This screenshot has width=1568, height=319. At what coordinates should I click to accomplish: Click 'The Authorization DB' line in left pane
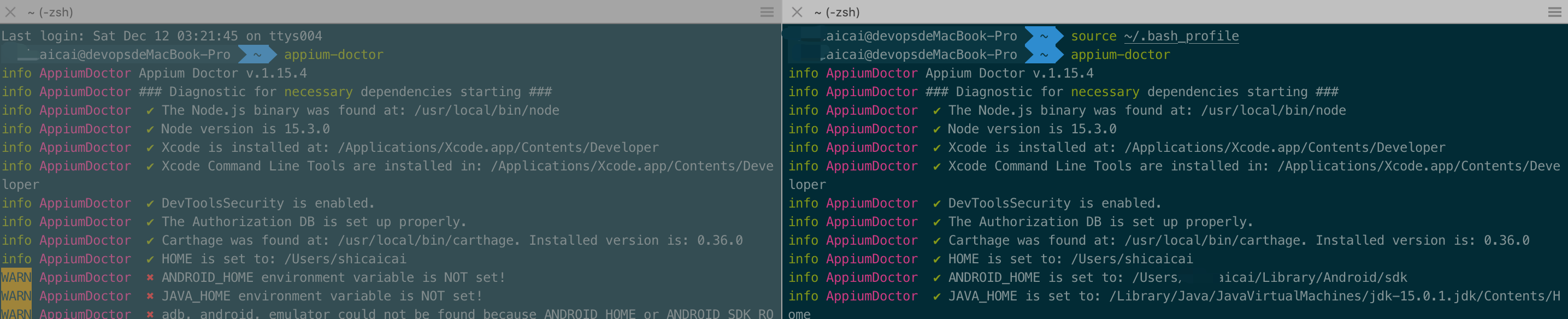click(x=314, y=222)
